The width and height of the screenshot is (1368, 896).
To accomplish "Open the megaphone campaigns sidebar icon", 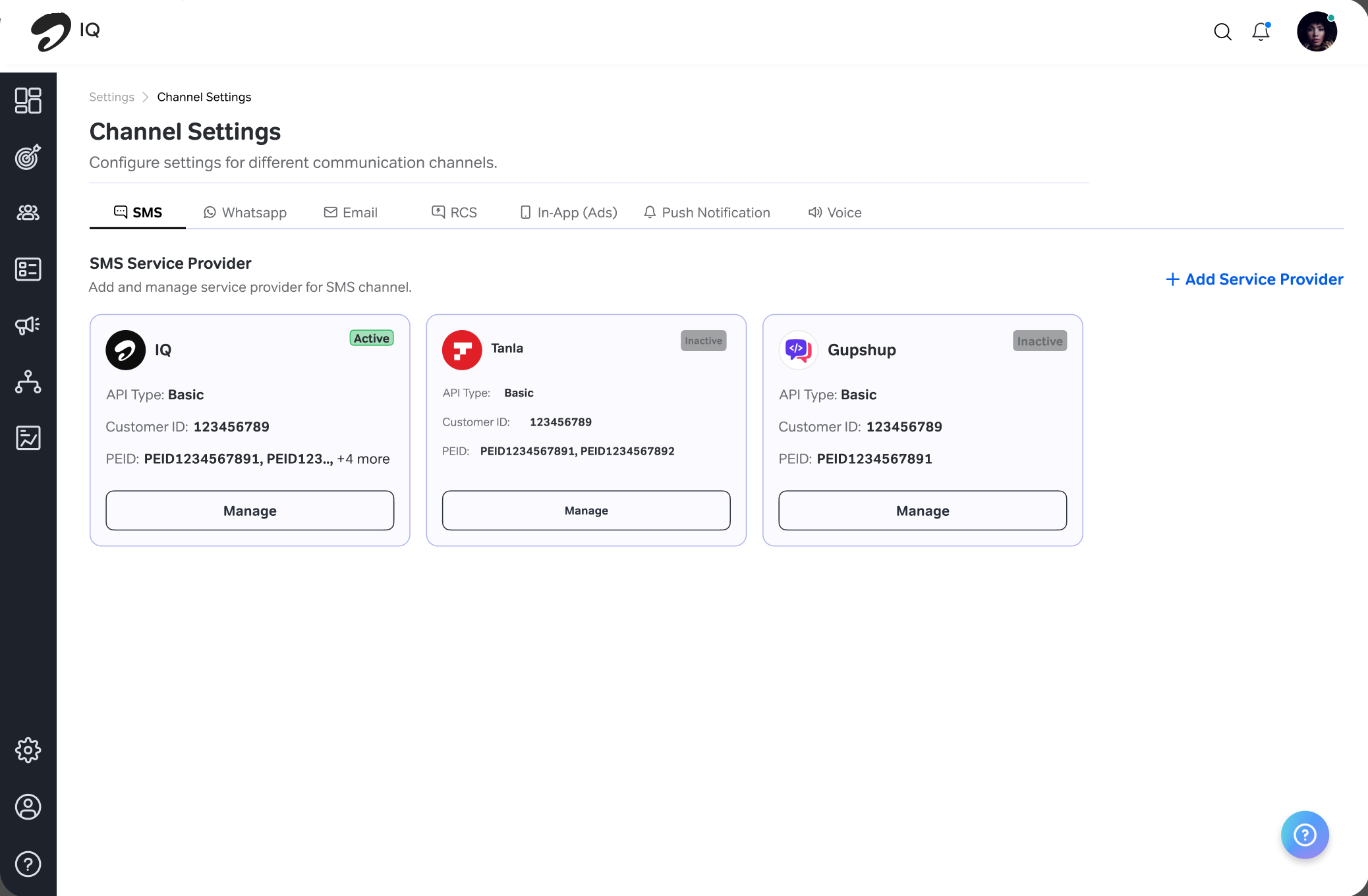I will tap(28, 325).
